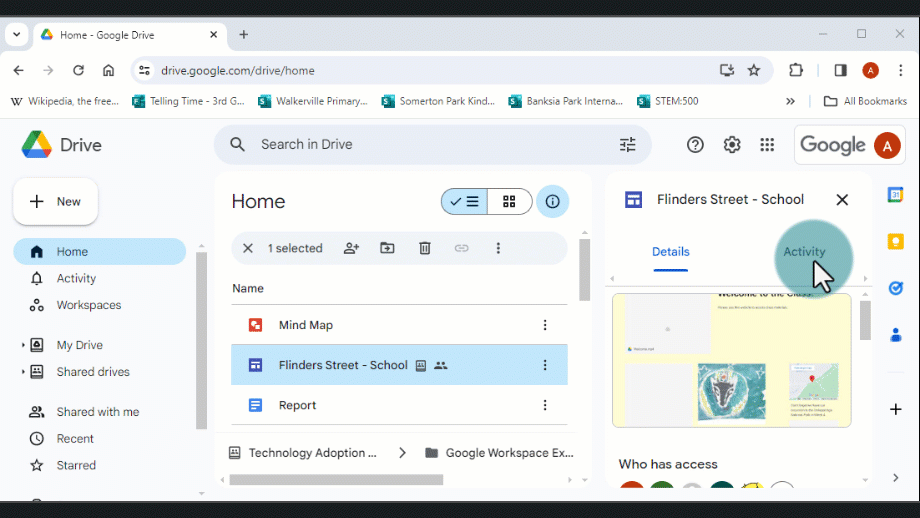This screenshot has width=920, height=518.
Task: Open Google Tasks side panel icon
Action: [x=895, y=288]
